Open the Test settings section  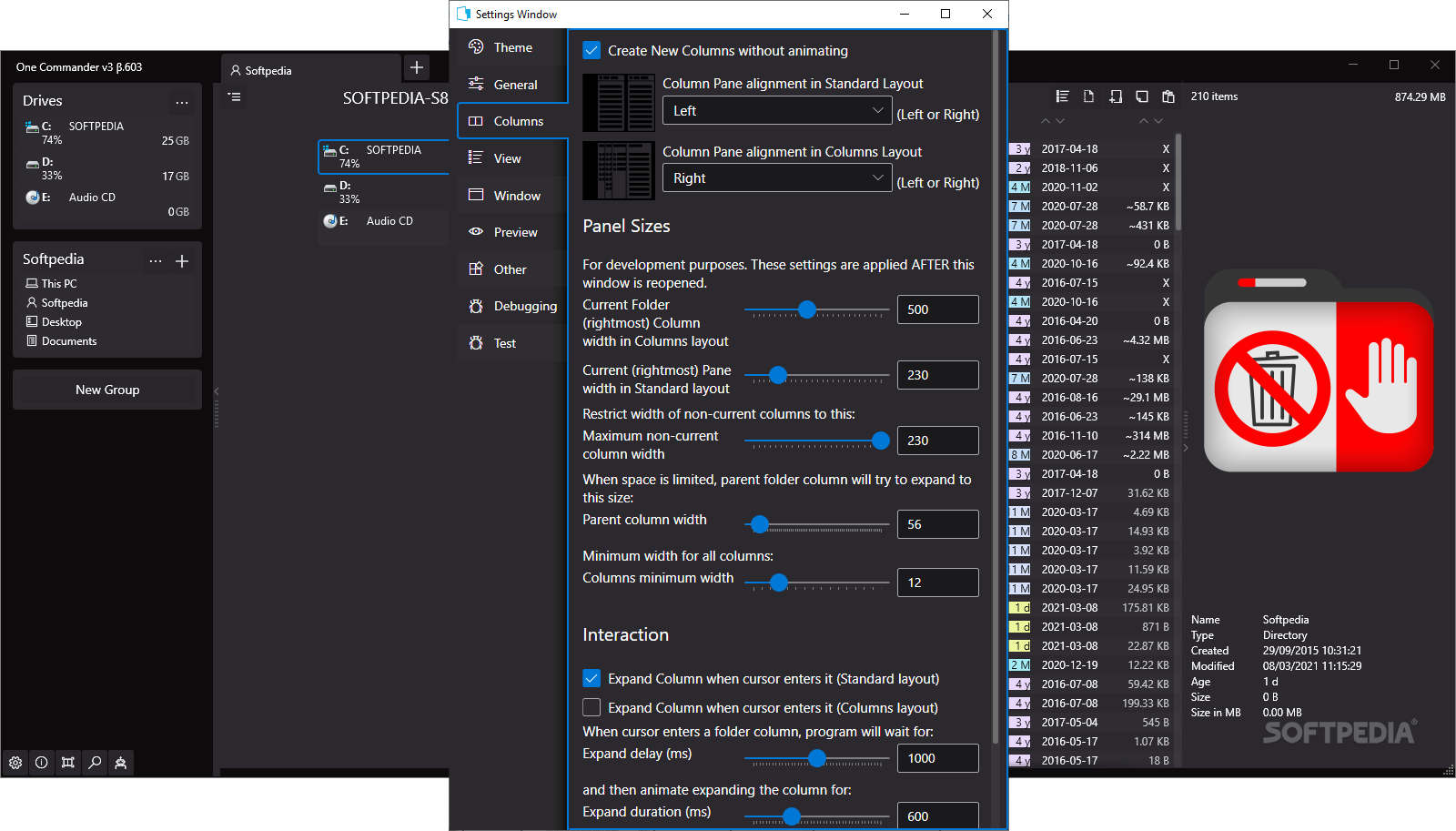512,343
